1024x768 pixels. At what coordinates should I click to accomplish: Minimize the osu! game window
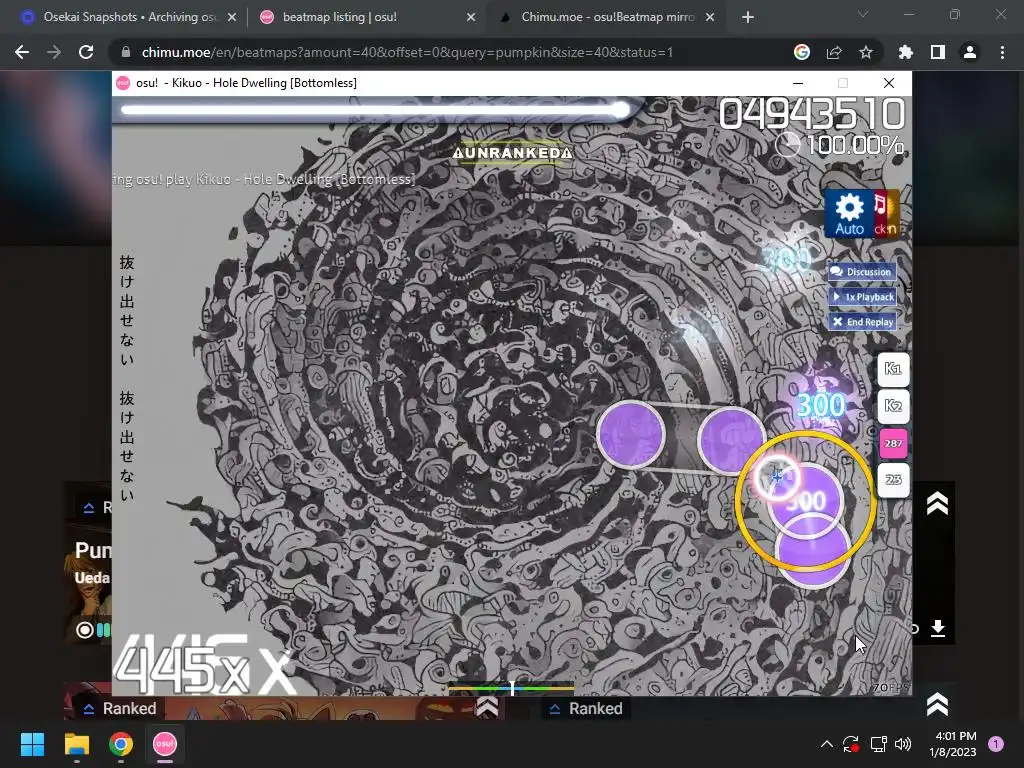pos(798,83)
